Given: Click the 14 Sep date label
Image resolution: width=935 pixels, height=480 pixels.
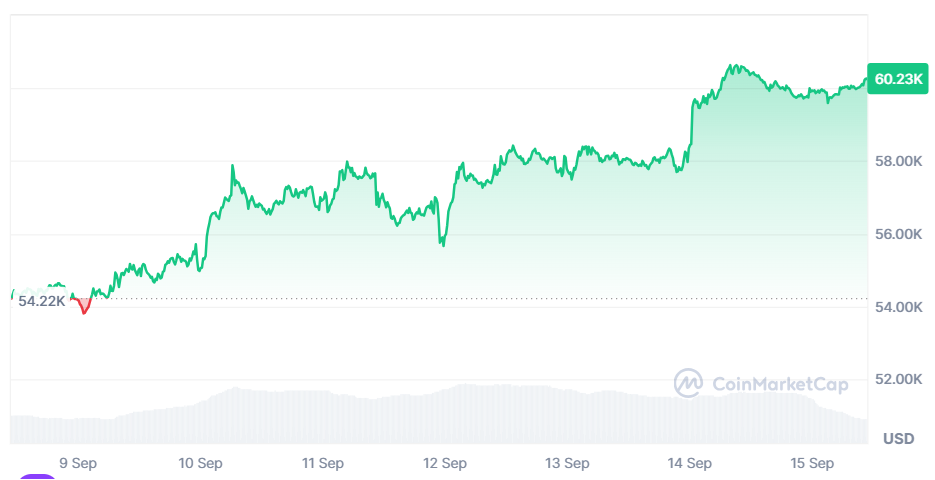Looking at the screenshot, I should [x=690, y=463].
